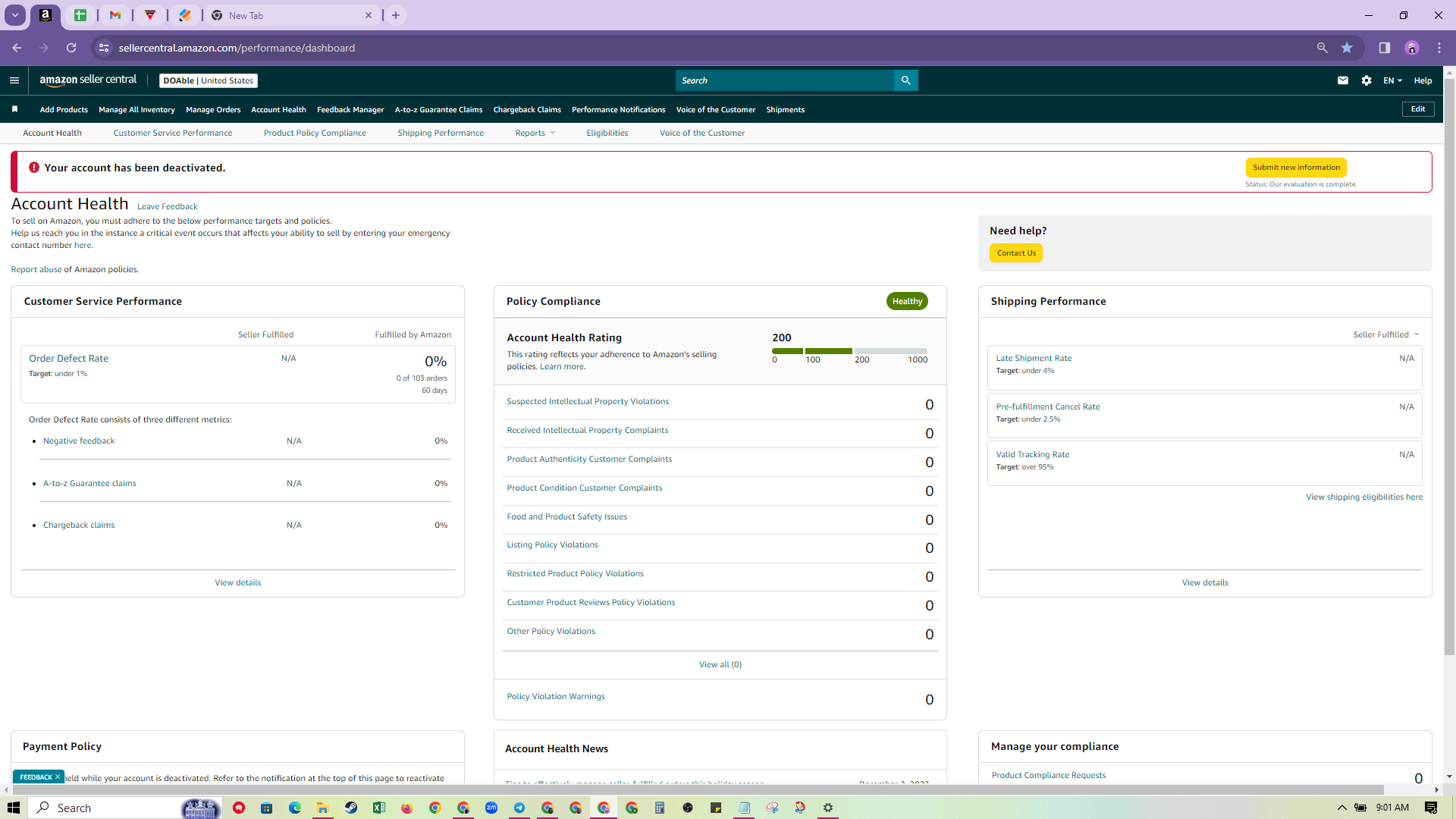Click the Healthy status badge
The width and height of the screenshot is (1456, 819).
coord(907,301)
